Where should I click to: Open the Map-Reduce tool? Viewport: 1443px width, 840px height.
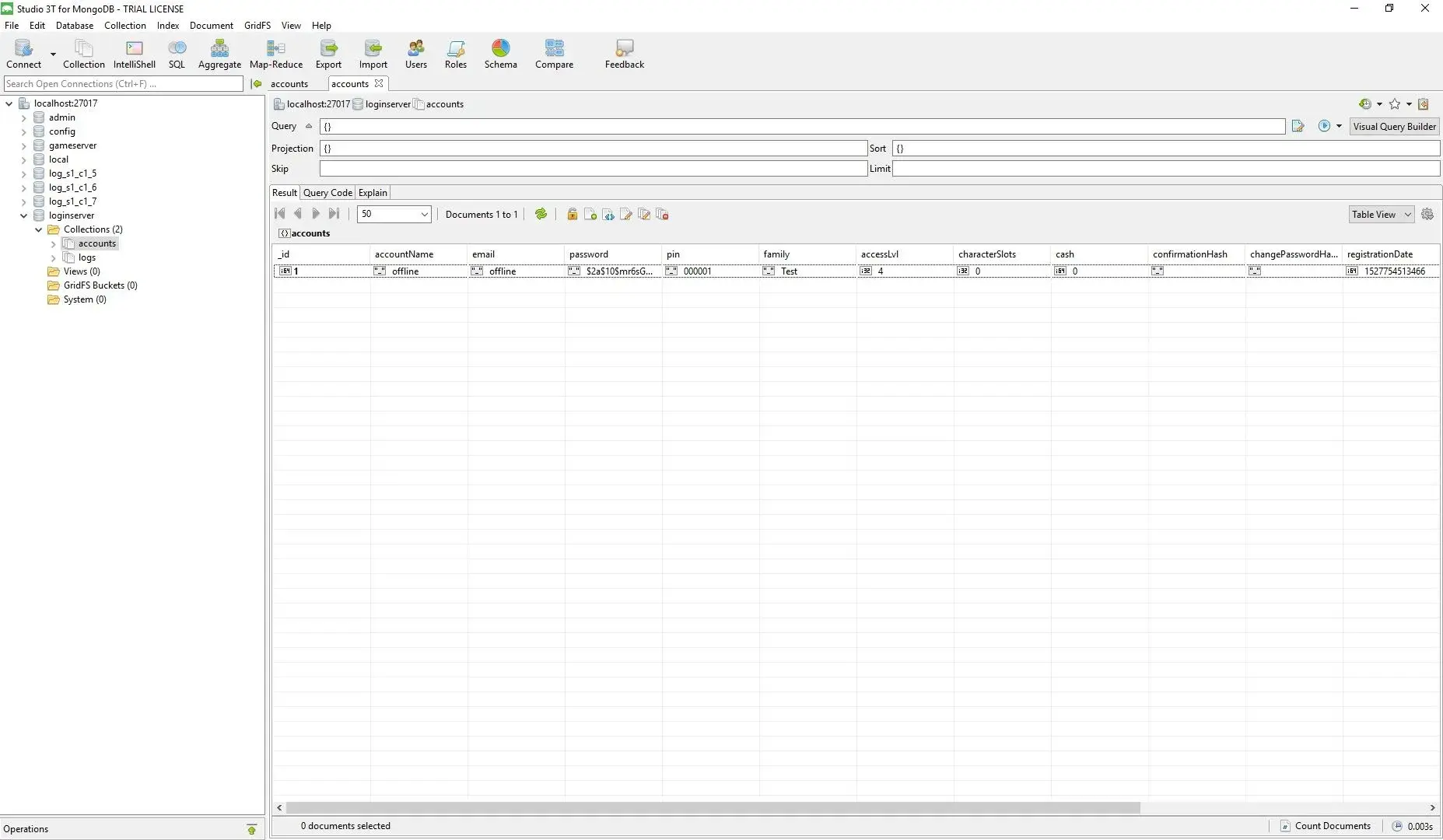pyautogui.click(x=276, y=54)
